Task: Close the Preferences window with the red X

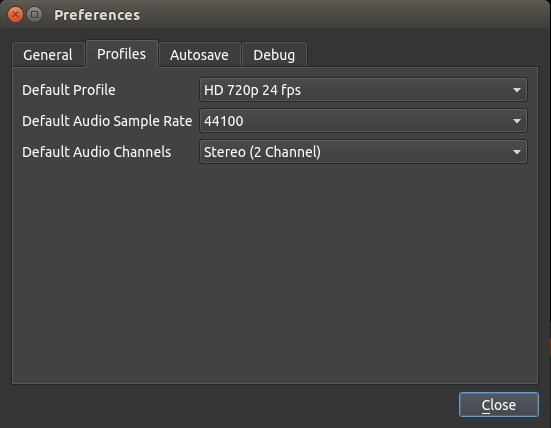Action: (15, 15)
